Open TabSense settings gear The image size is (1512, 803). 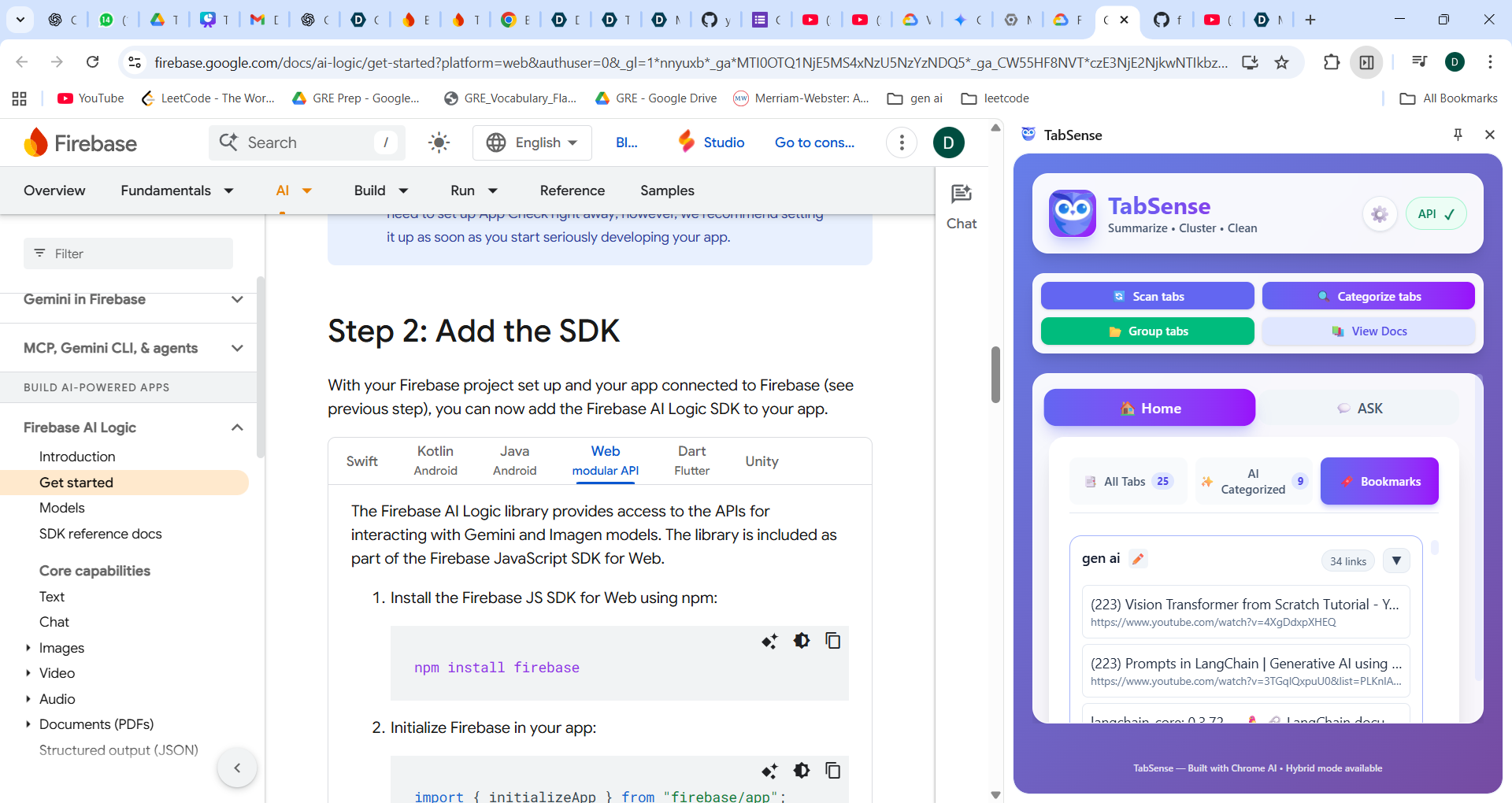pyautogui.click(x=1379, y=214)
